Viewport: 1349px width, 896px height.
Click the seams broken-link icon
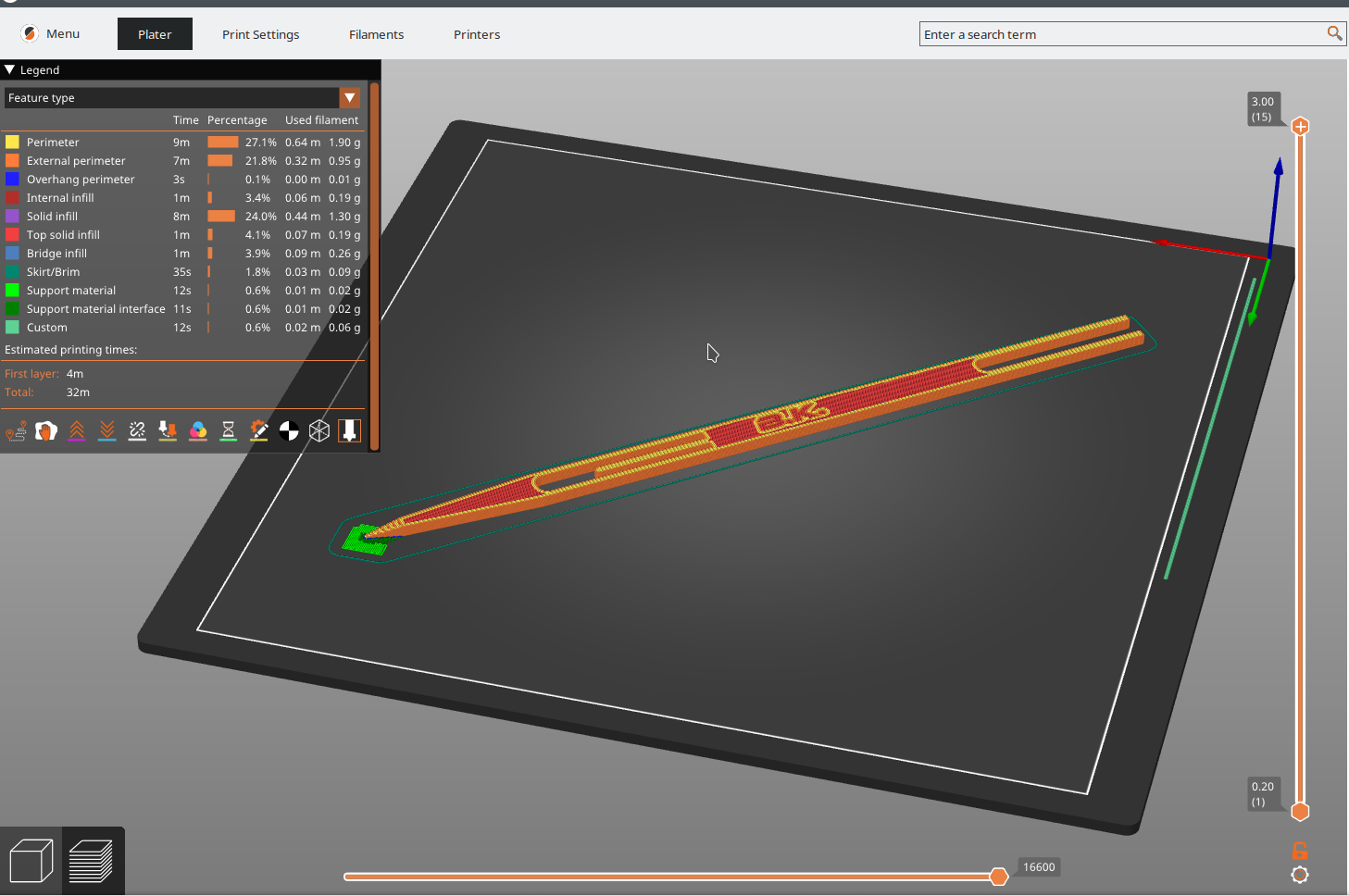pyautogui.click(x=137, y=430)
